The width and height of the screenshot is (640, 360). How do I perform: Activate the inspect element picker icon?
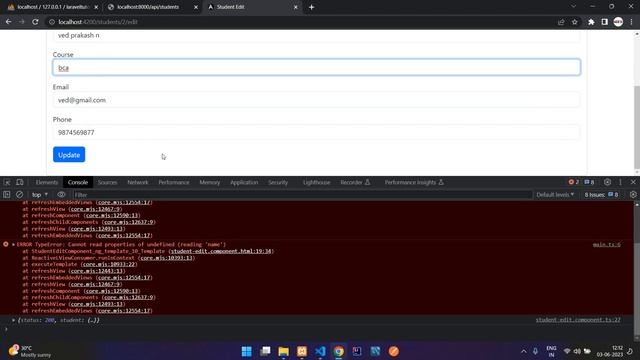(7, 182)
